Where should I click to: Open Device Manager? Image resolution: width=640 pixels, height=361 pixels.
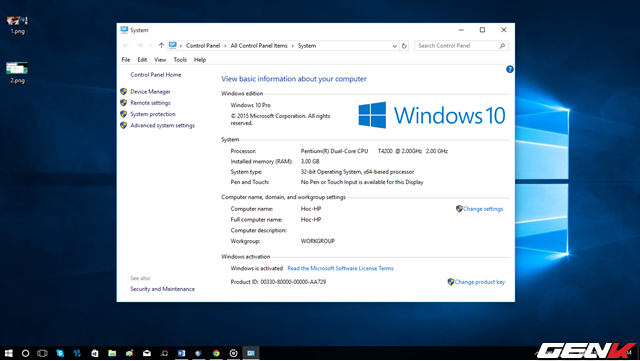tap(150, 91)
